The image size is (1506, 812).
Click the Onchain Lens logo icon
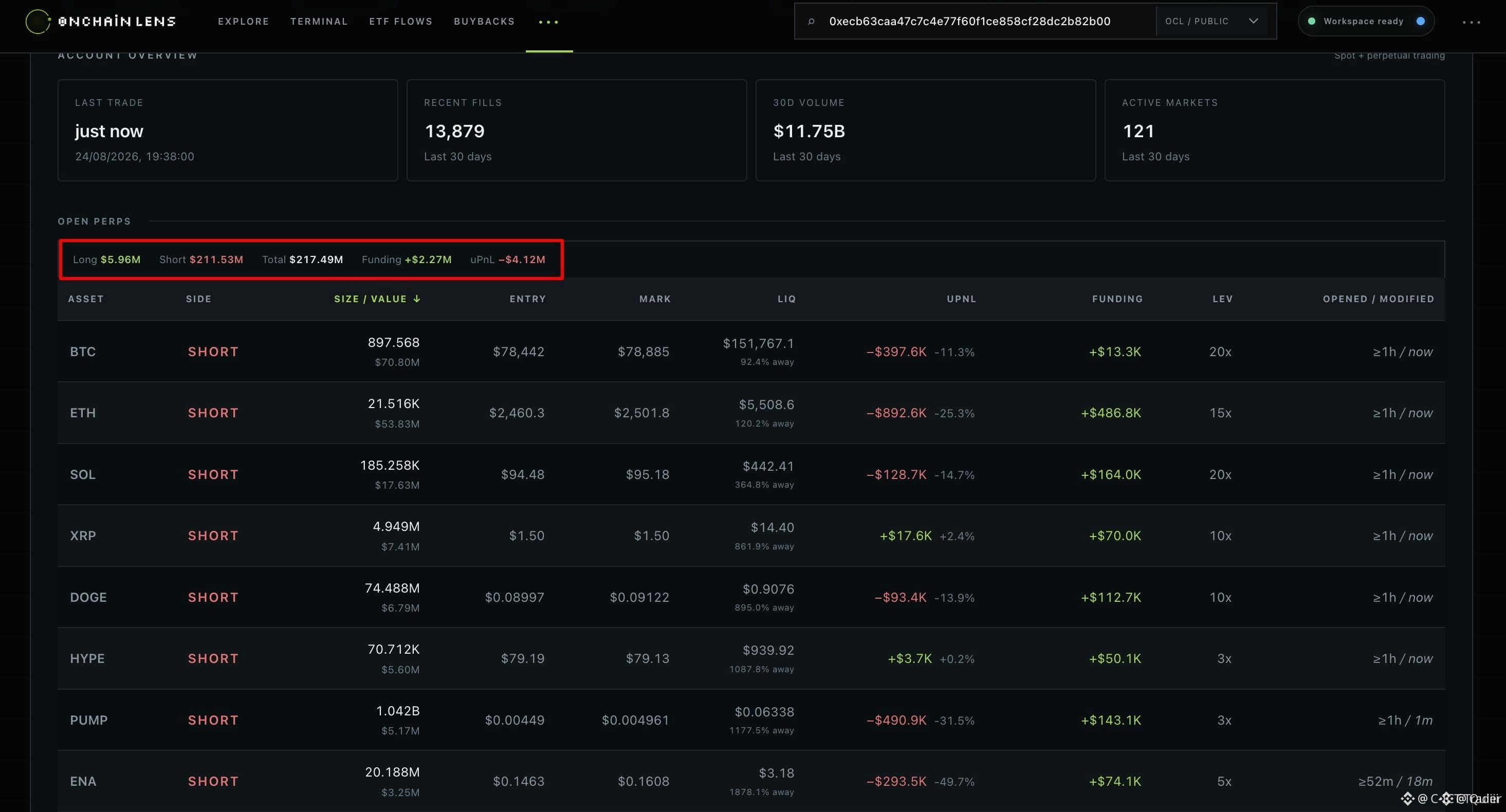[38, 22]
